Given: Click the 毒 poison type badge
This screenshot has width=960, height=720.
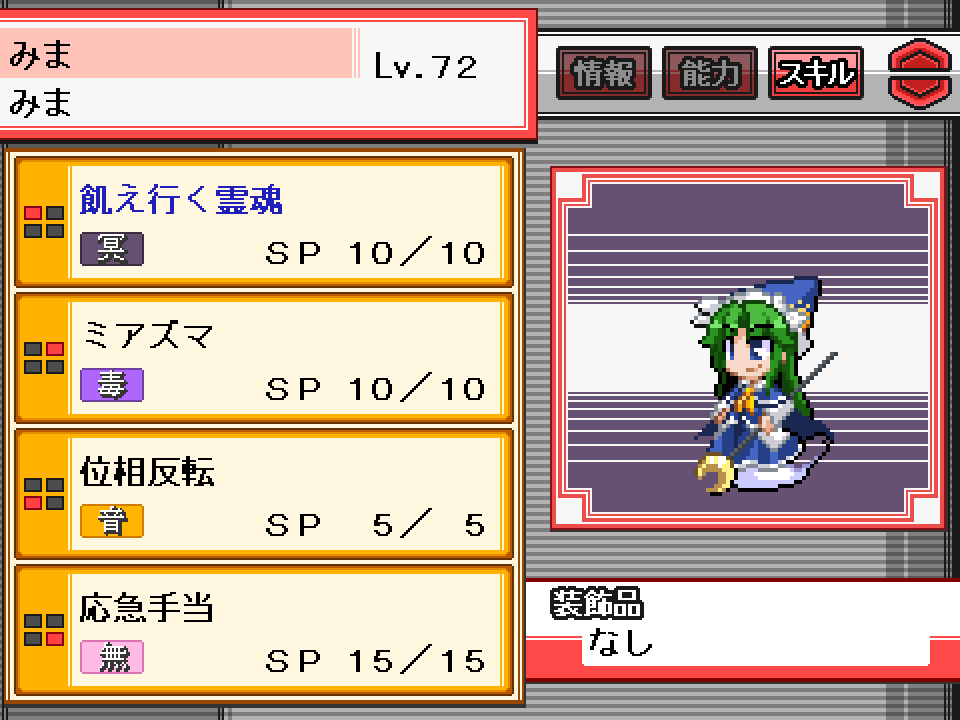Looking at the screenshot, I should coord(112,384).
